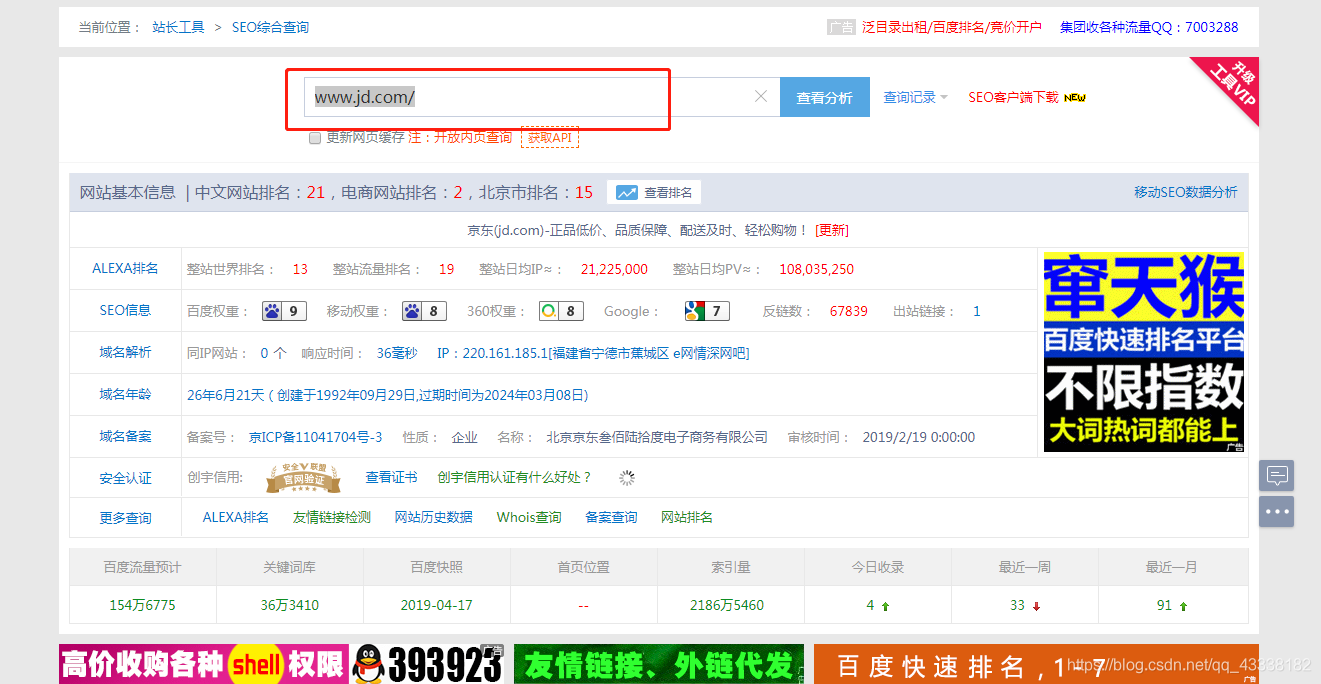
Task: Open 查看证书 link
Action: 391,477
